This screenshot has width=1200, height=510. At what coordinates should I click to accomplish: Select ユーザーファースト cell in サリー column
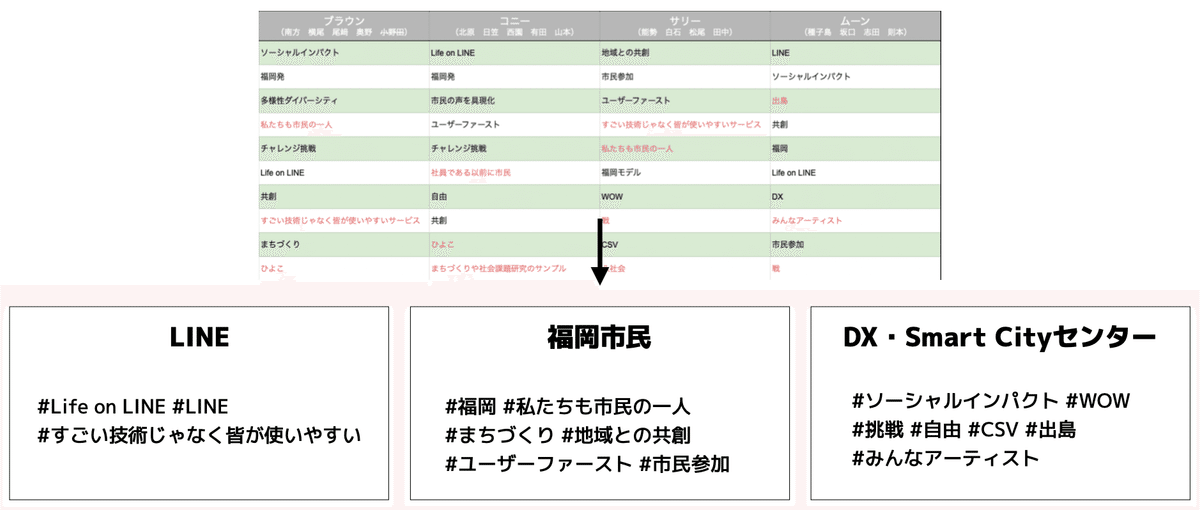[685, 100]
